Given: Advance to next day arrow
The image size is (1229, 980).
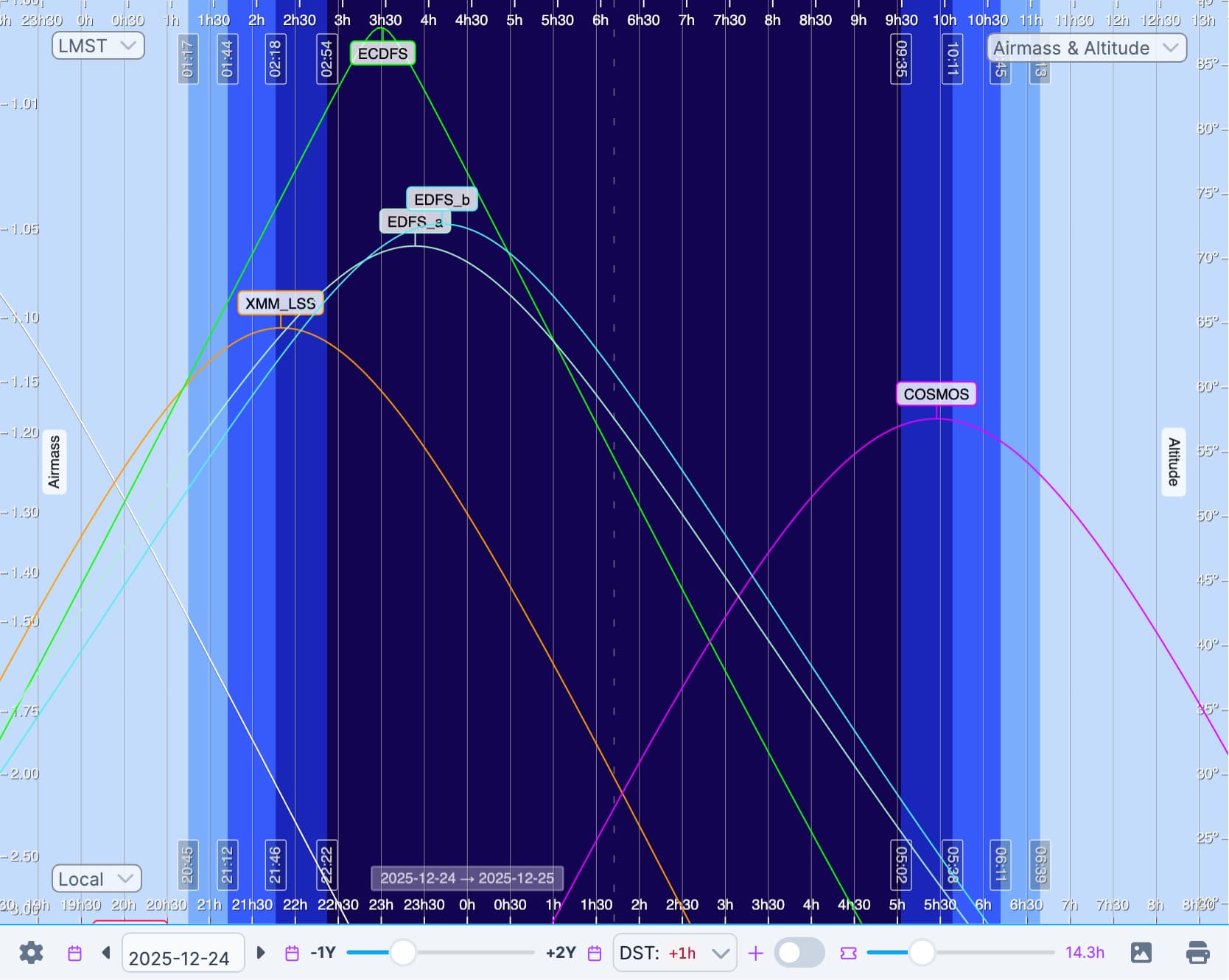Looking at the screenshot, I should pyautogui.click(x=260, y=953).
